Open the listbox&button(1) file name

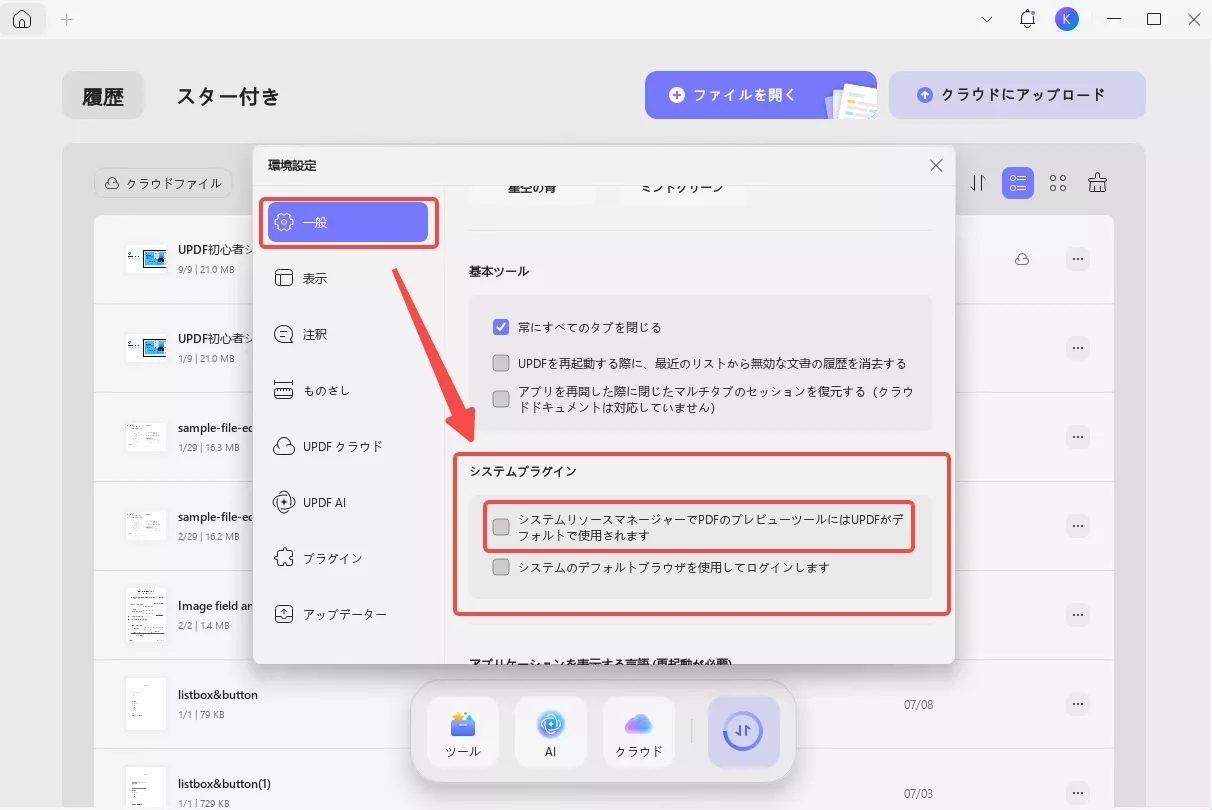coord(224,783)
